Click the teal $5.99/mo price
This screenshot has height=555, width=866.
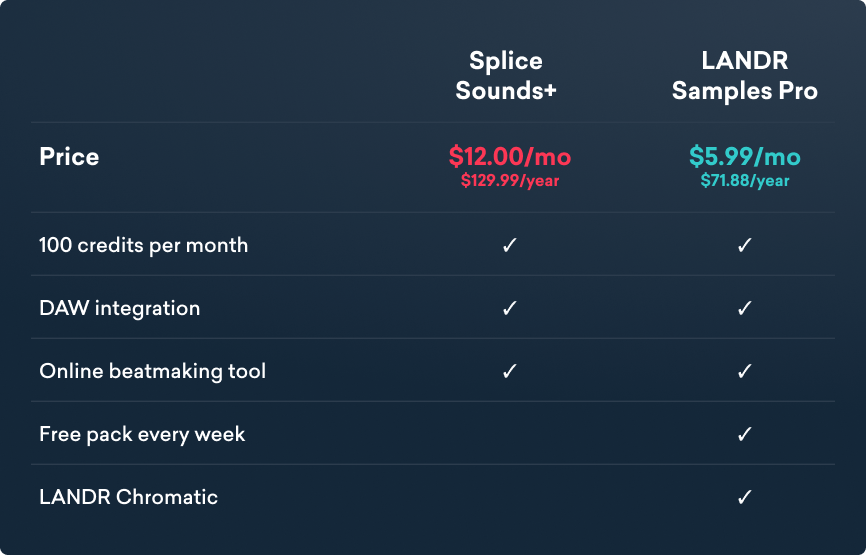click(745, 156)
